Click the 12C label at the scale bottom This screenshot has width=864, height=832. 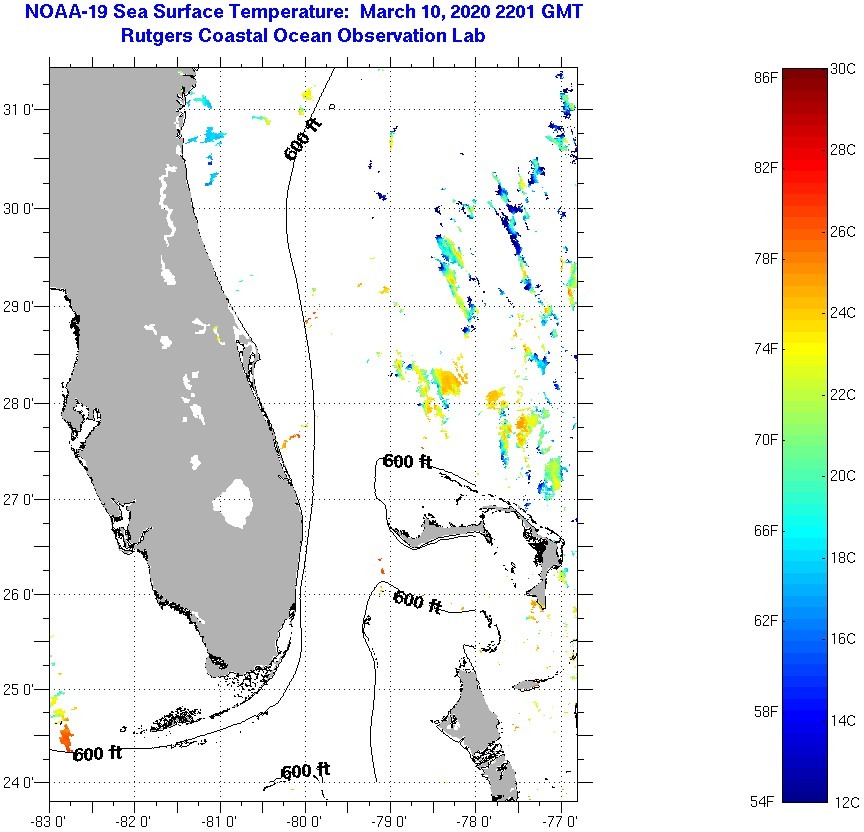(842, 802)
